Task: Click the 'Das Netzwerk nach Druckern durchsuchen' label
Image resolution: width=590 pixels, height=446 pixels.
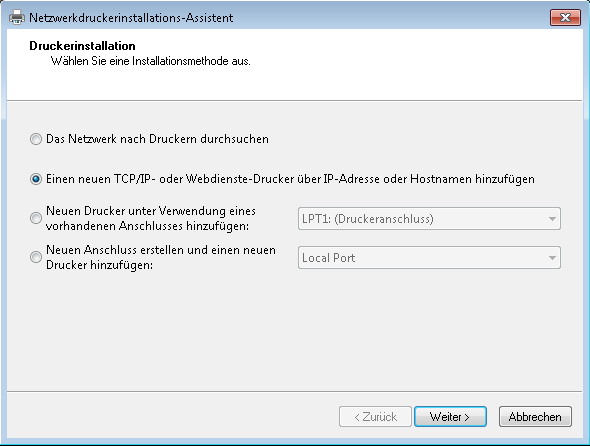Action: pos(157,139)
